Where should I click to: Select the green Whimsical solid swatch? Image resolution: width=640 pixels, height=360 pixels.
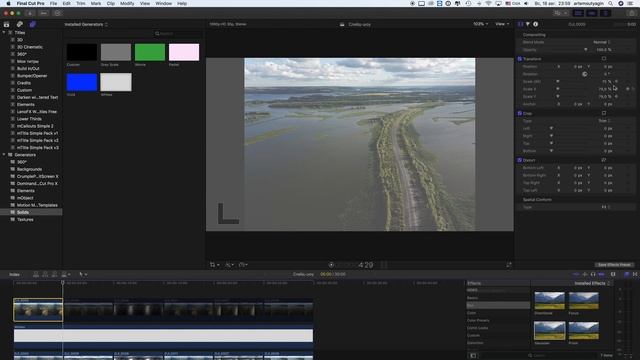pyautogui.click(x=150, y=52)
